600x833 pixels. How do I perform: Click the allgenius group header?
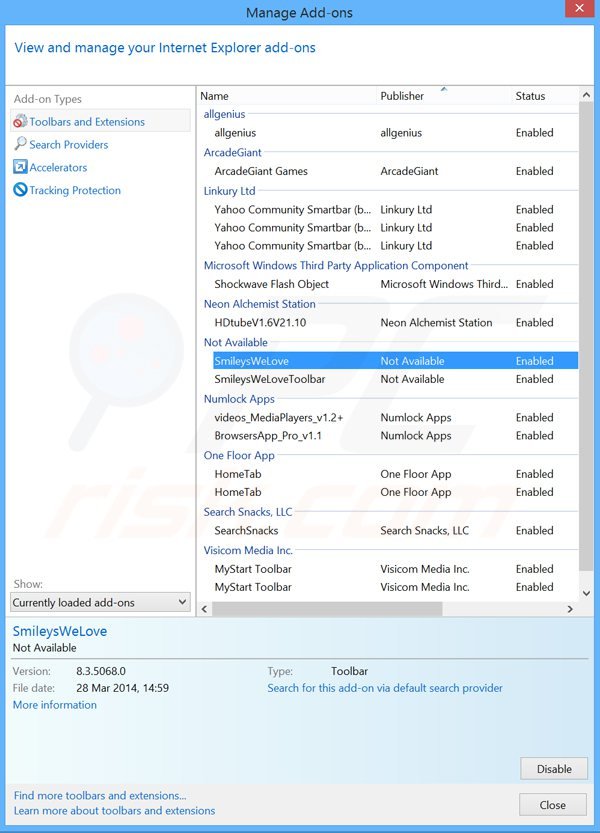[x=224, y=114]
